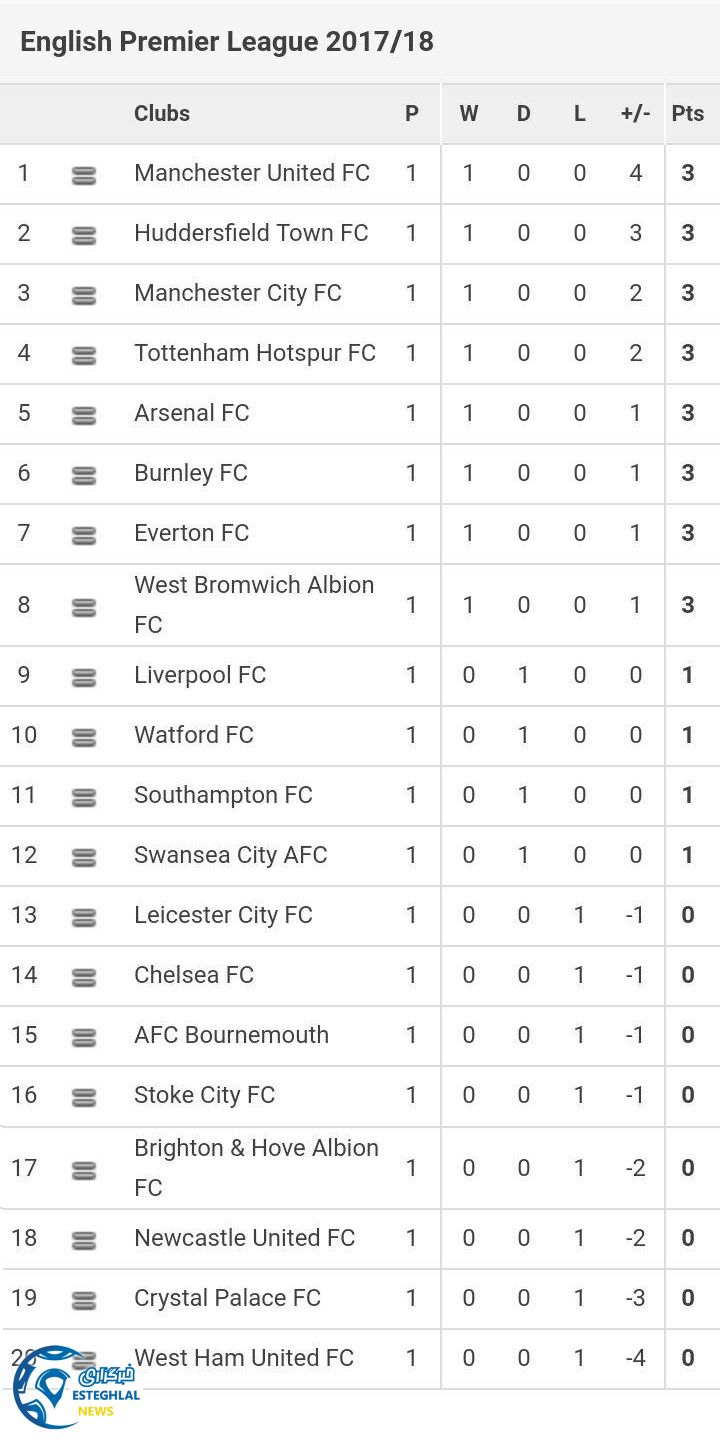This screenshot has width=720, height=1451.
Task: Click the position-change icon beside Manchester United FC
Action: [84, 176]
